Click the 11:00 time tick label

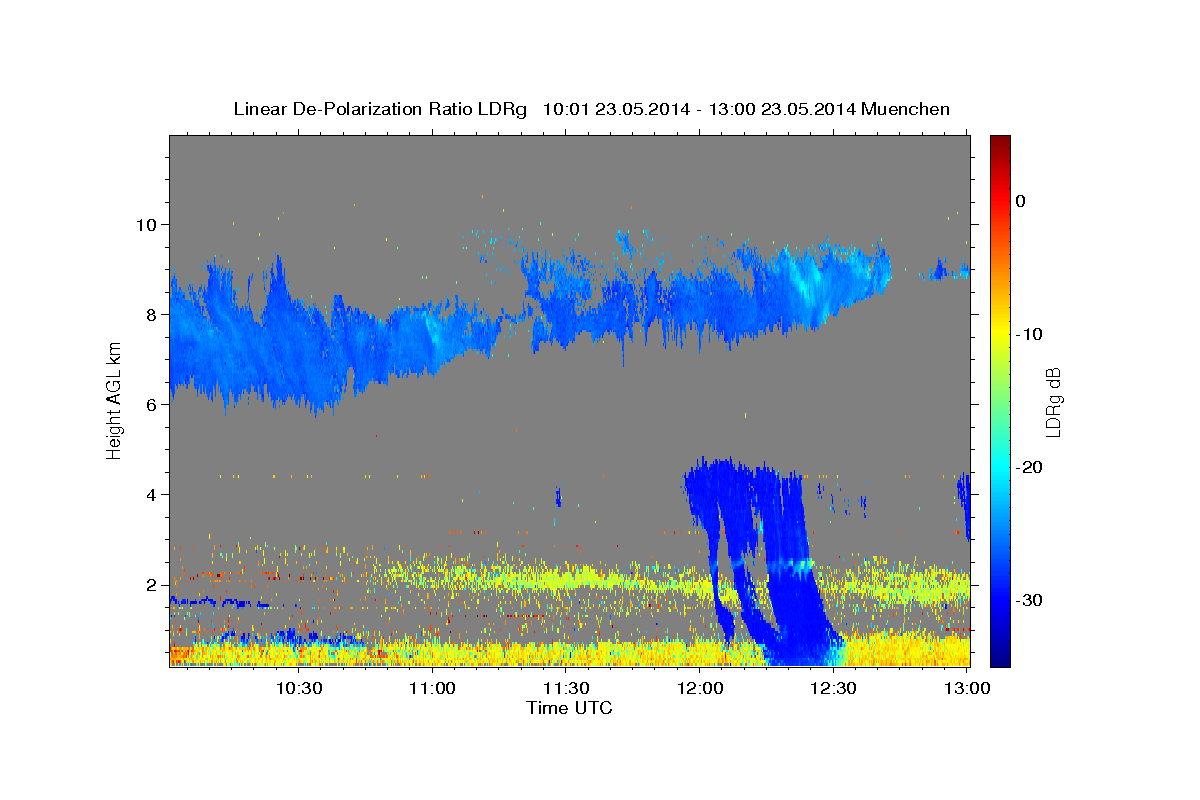point(432,688)
